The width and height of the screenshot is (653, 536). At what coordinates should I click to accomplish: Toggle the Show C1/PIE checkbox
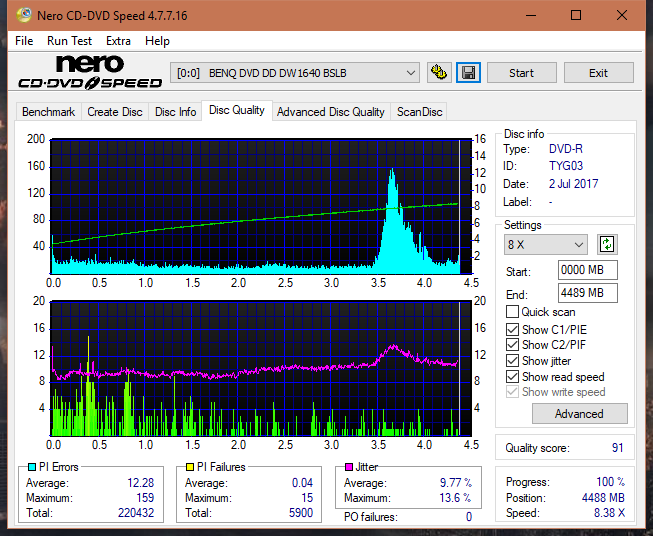(x=512, y=329)
